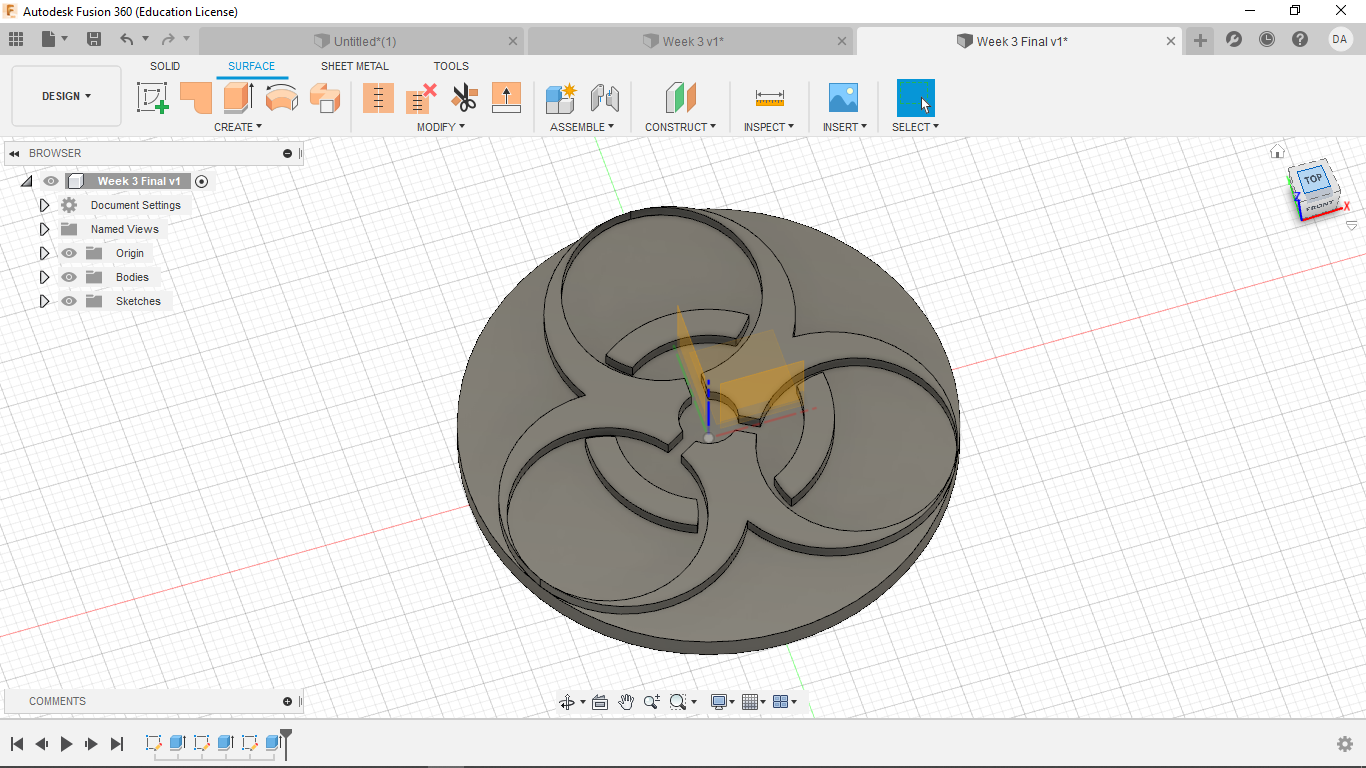Switch to the TOOLS tab

pos(451,66)
